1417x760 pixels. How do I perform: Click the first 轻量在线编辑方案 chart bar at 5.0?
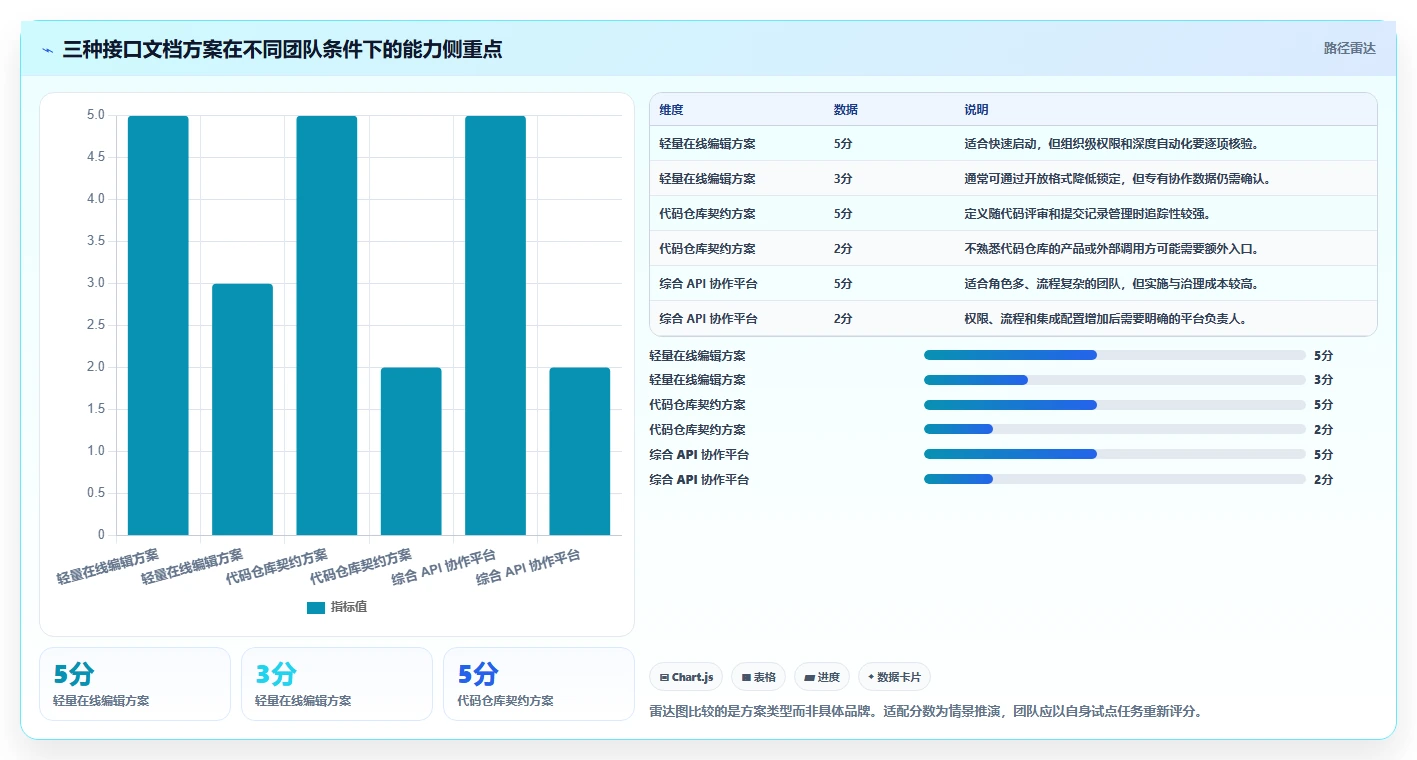click(x=158, y=325)
